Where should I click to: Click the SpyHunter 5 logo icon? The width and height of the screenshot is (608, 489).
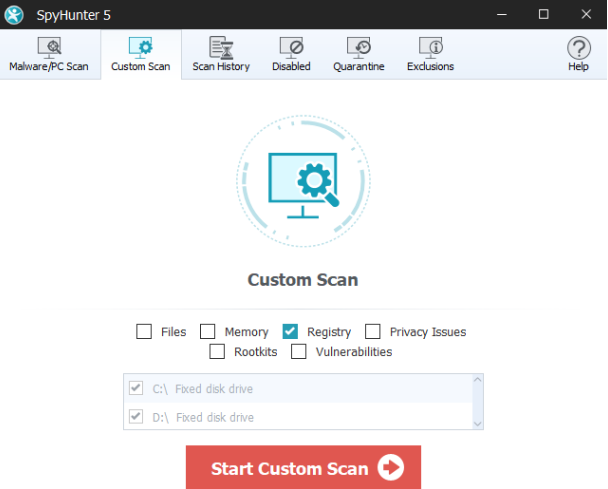(16, 14)
